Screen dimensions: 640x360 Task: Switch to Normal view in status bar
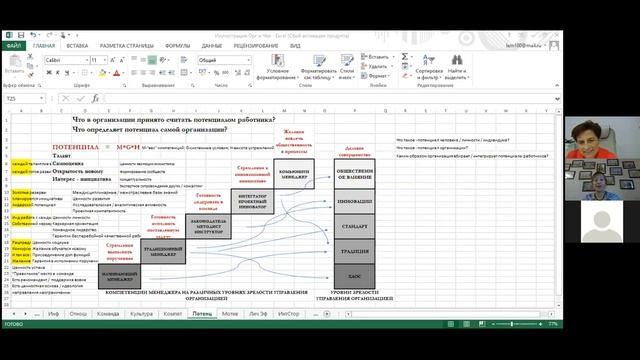pos(451,324)
